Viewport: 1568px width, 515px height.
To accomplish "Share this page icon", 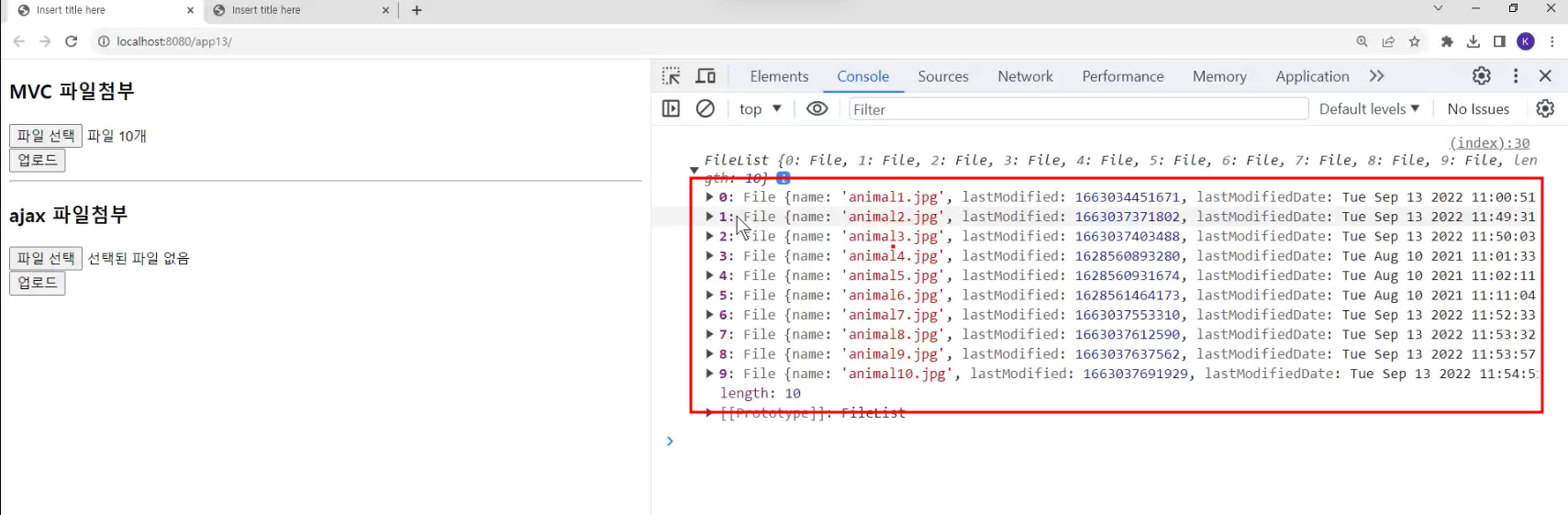I will [x=1389, y=41].
